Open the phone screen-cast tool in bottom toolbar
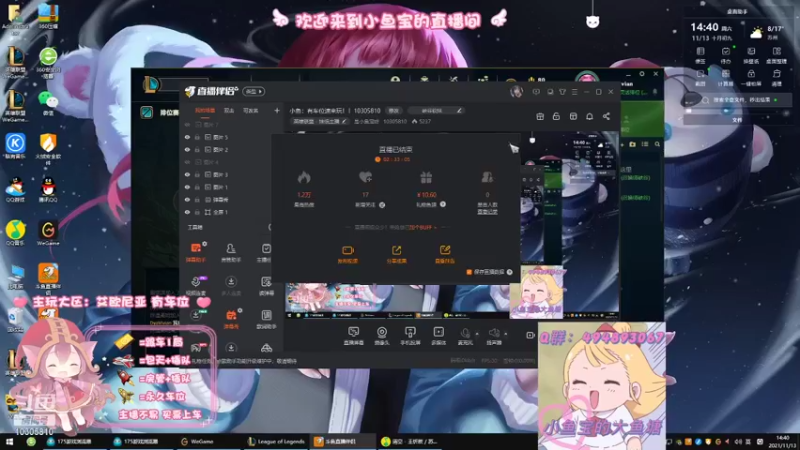800x450 pixels. 410,336
